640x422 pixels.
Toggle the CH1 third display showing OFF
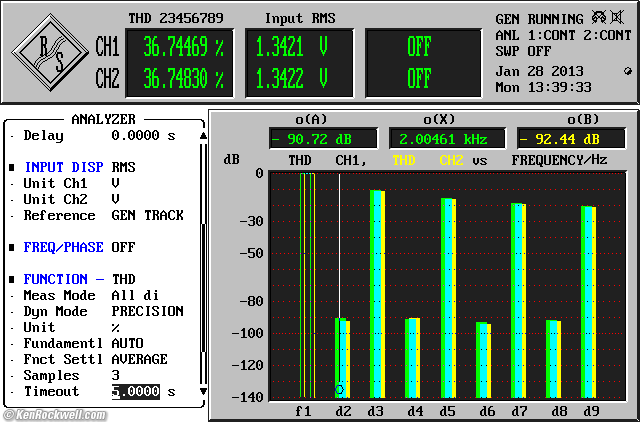(x=419, y=46)
